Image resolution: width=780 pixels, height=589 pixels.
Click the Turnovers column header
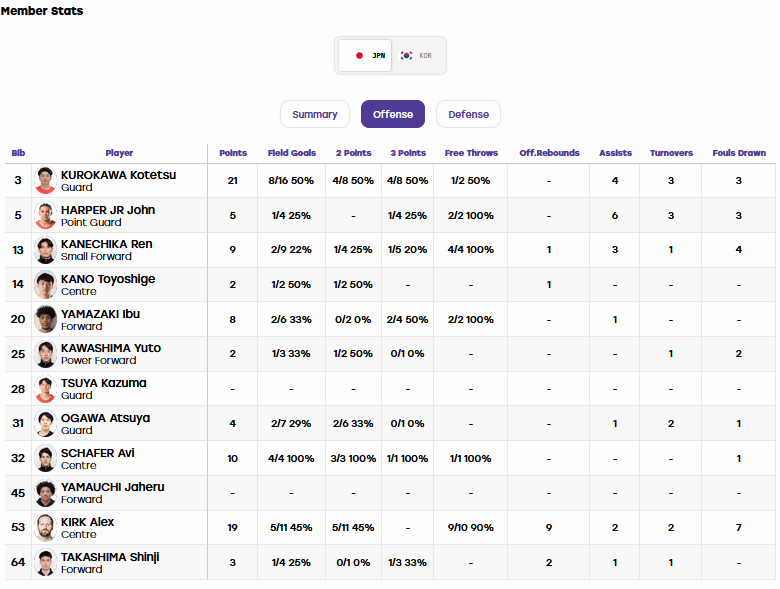point(671,153)
